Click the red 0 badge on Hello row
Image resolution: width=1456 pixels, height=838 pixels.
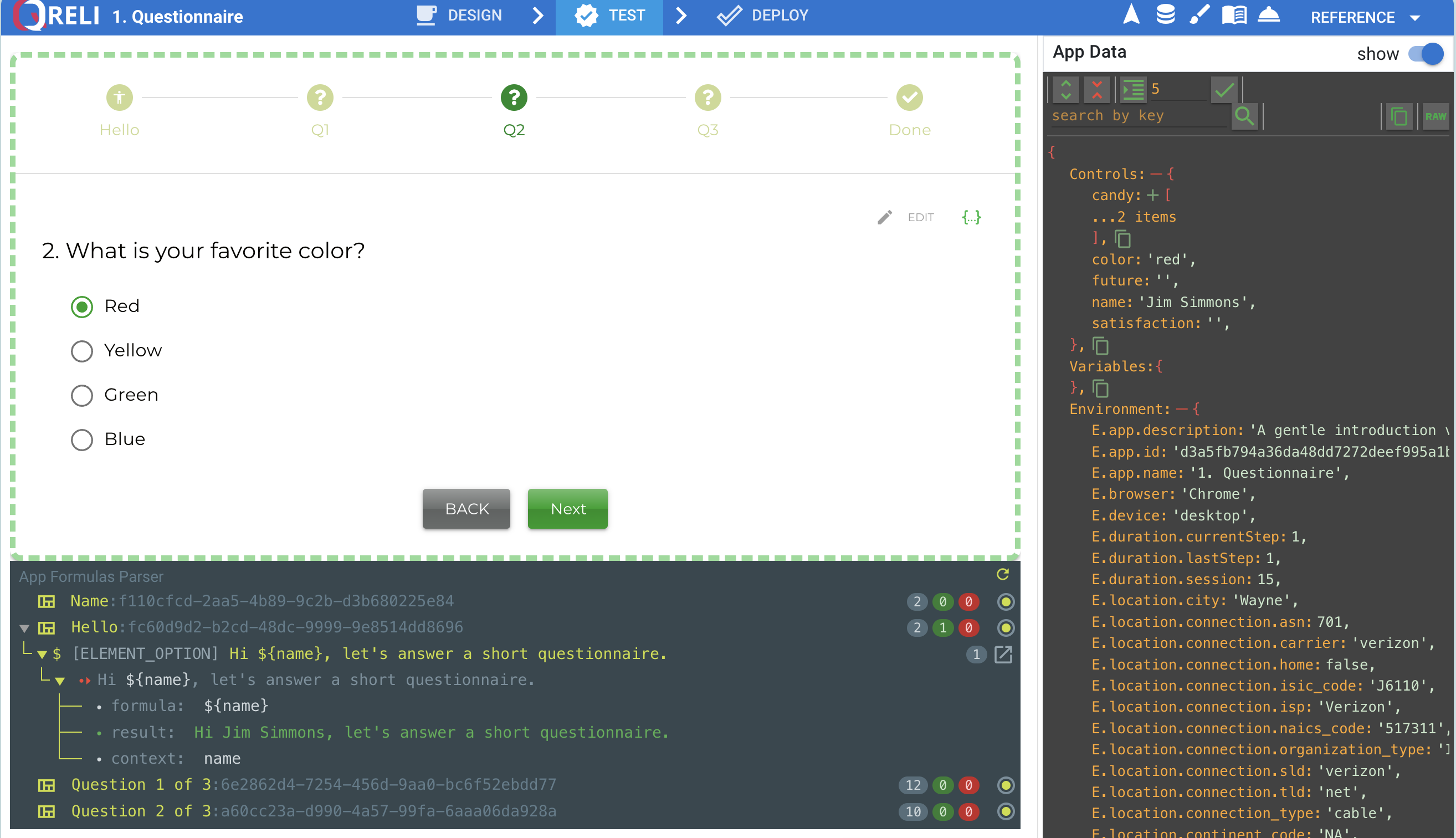968,628
